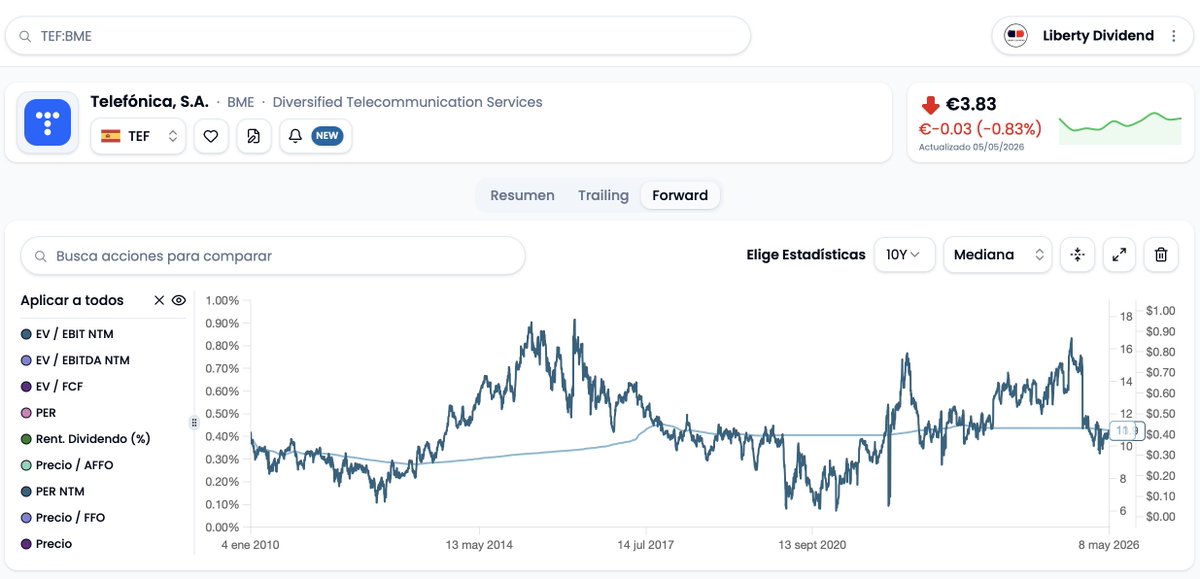Image resolution: width=1200 pixels, height=579 pixels.
Task: Click the chart current value label 11.9
Action: pos(1127,431)
